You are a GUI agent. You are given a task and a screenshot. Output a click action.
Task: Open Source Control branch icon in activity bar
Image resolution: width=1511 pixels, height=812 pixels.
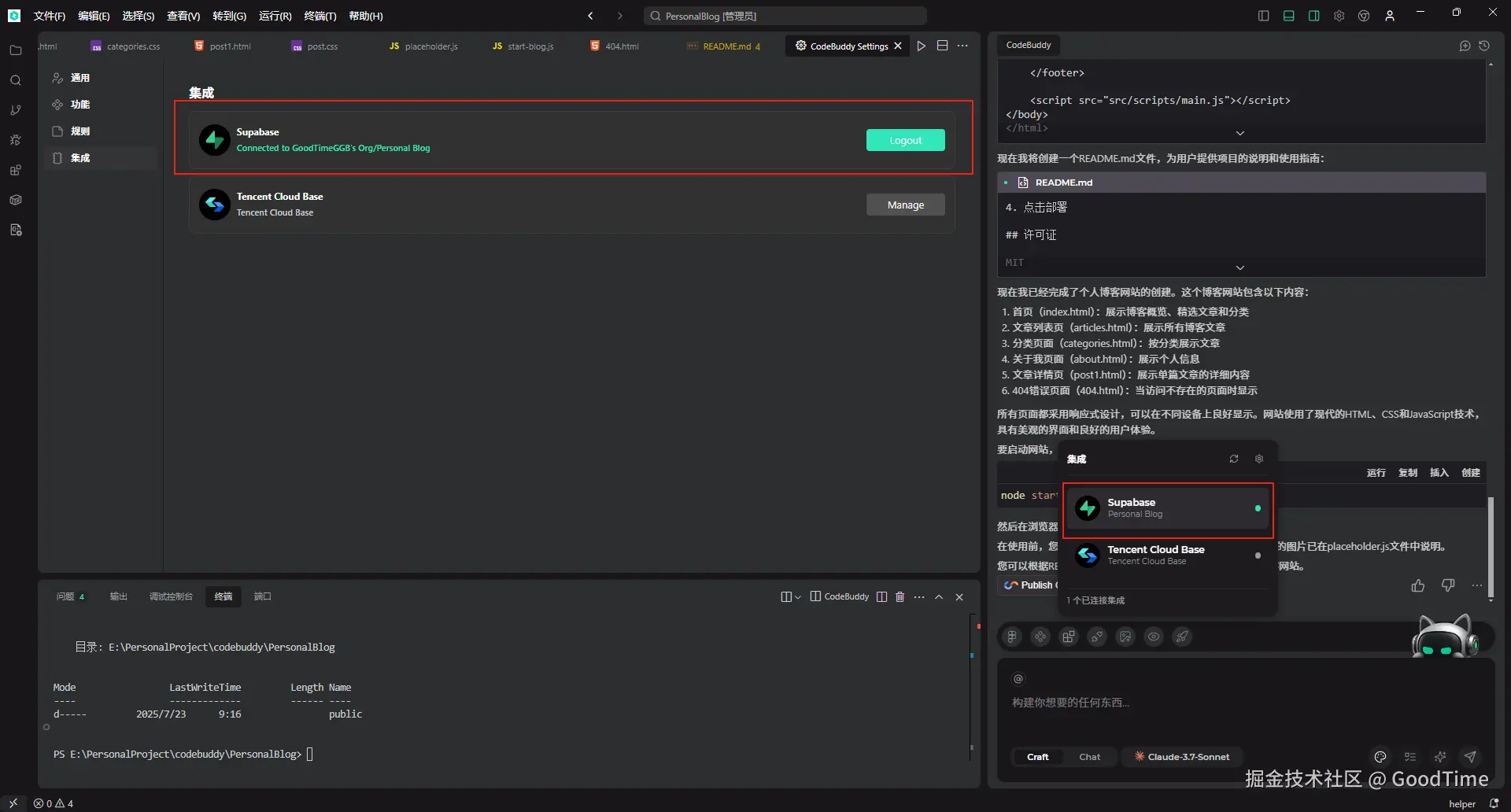click(16, 110)
